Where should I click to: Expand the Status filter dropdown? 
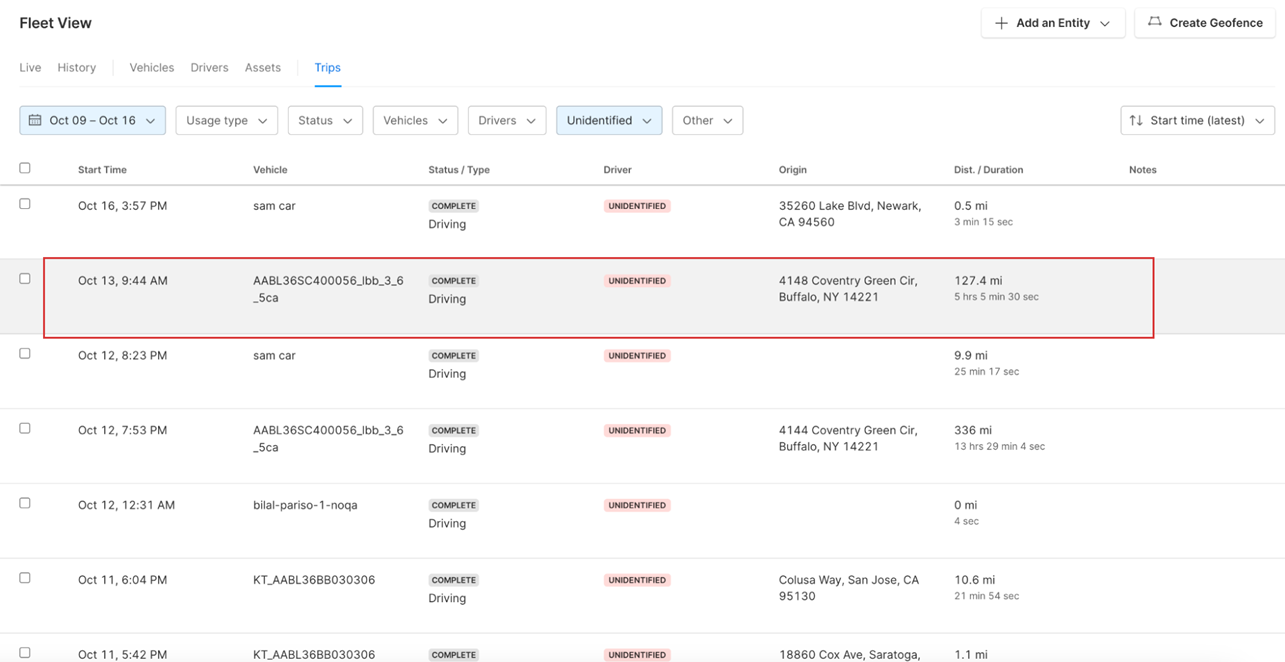325,120
